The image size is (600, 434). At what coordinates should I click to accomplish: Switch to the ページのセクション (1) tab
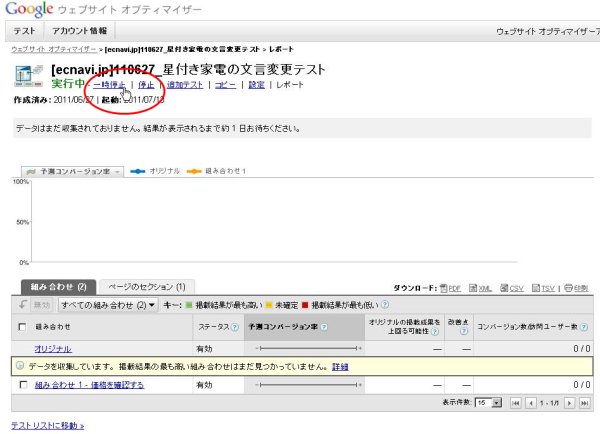click(146, 287)
